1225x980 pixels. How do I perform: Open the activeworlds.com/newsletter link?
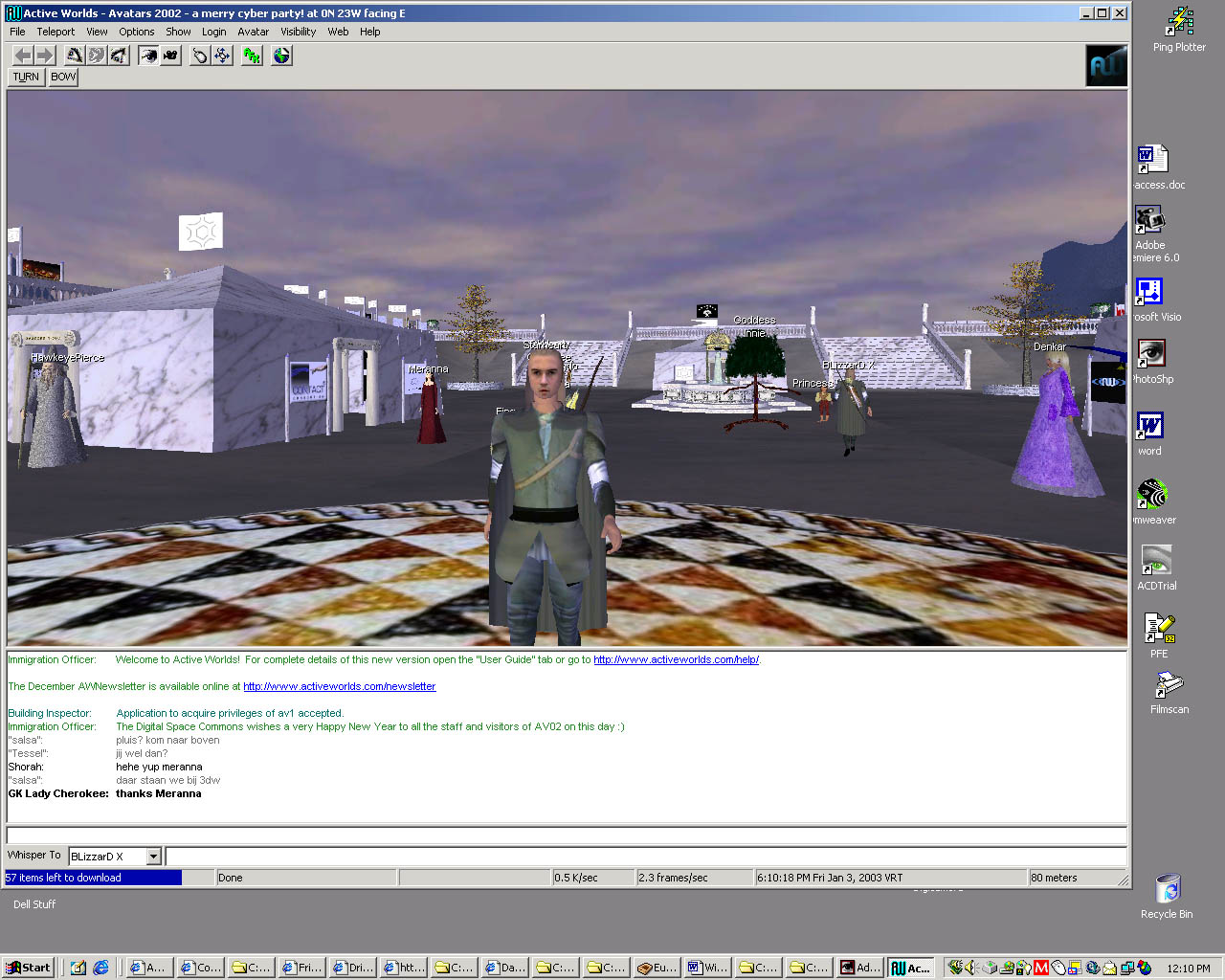point(339,686)
